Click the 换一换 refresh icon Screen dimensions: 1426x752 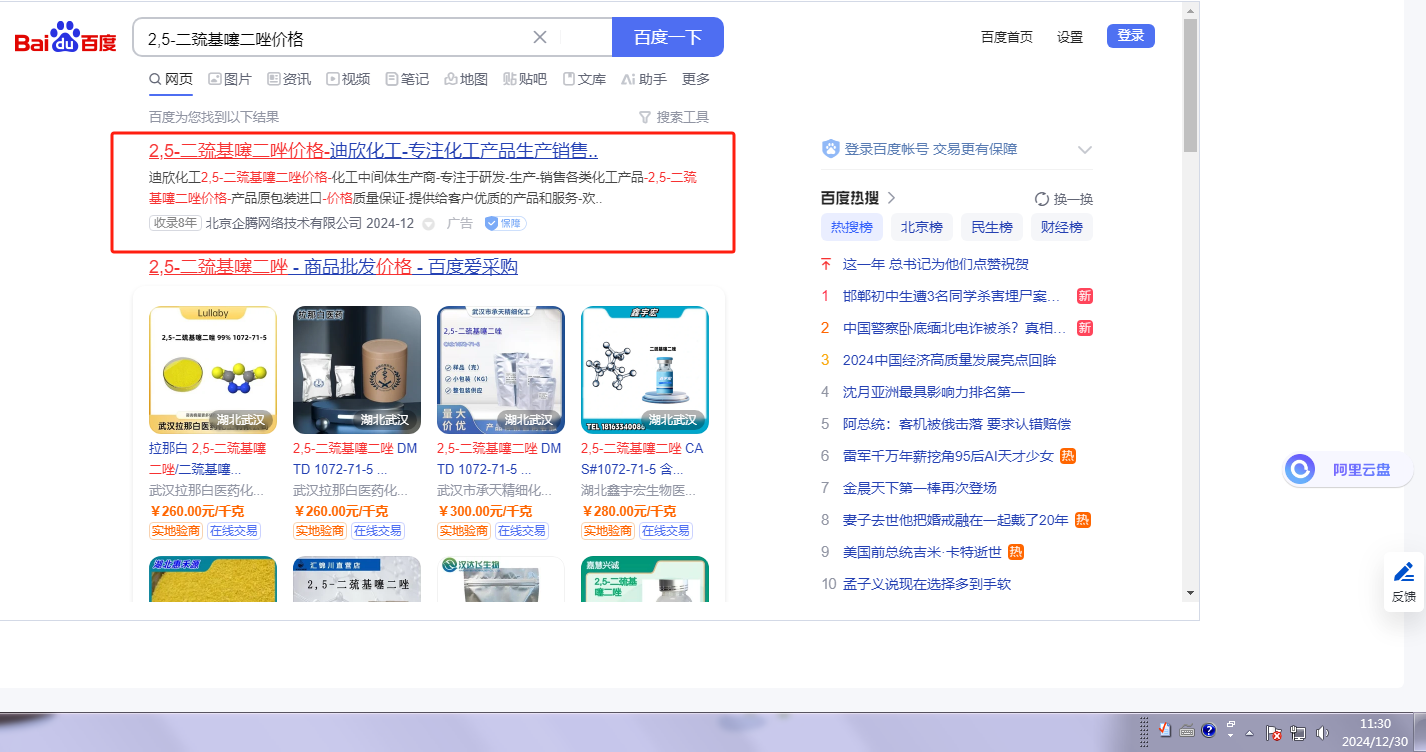pos(1042,199)
